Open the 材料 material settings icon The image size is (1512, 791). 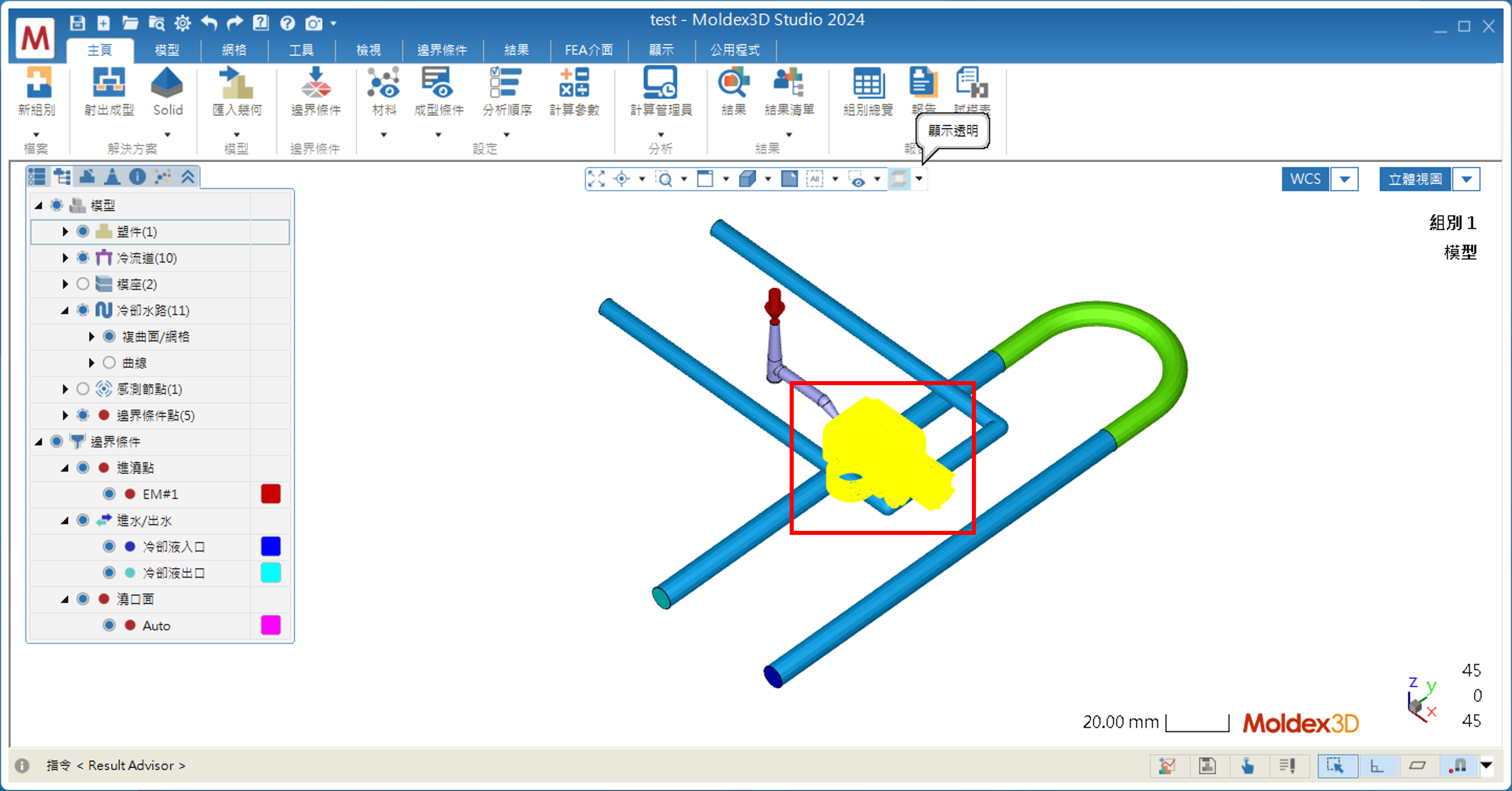pyautogui.click(x=383, y=82)
